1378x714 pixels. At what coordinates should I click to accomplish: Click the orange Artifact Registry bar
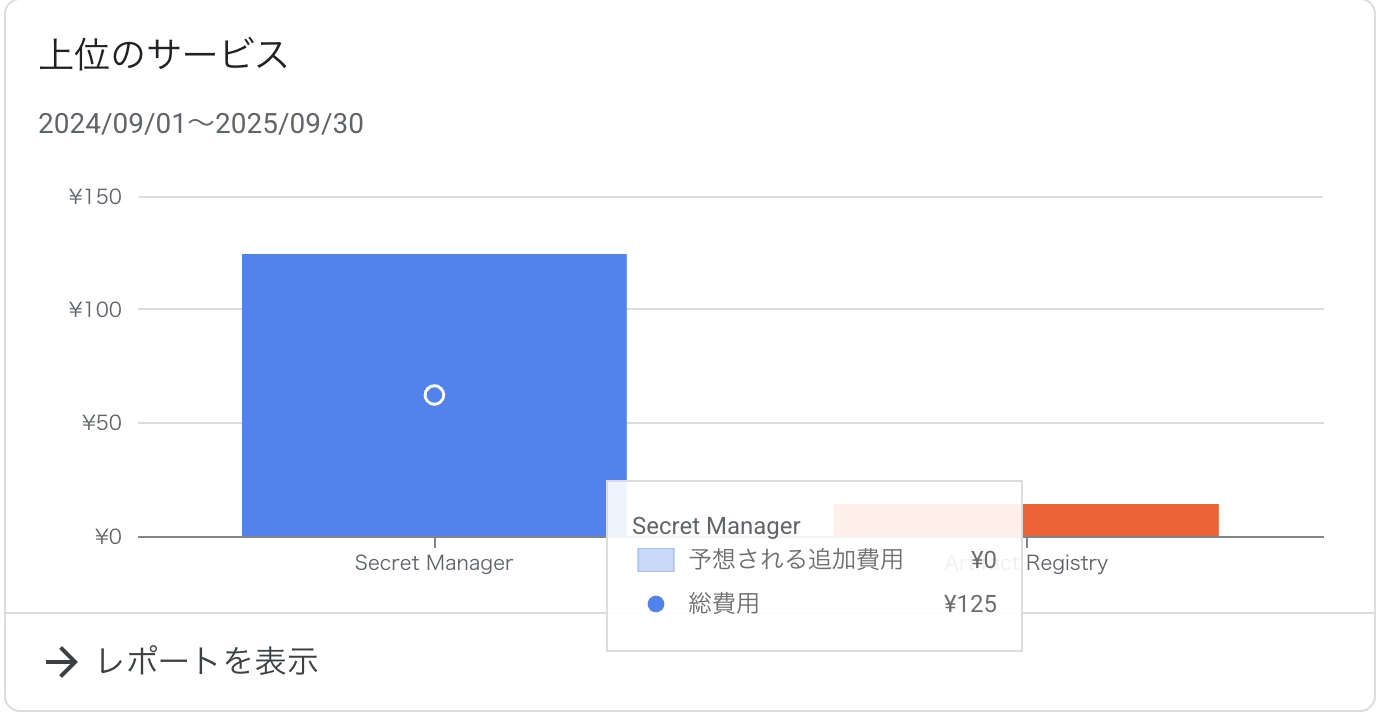click(x=1120, y=520)
